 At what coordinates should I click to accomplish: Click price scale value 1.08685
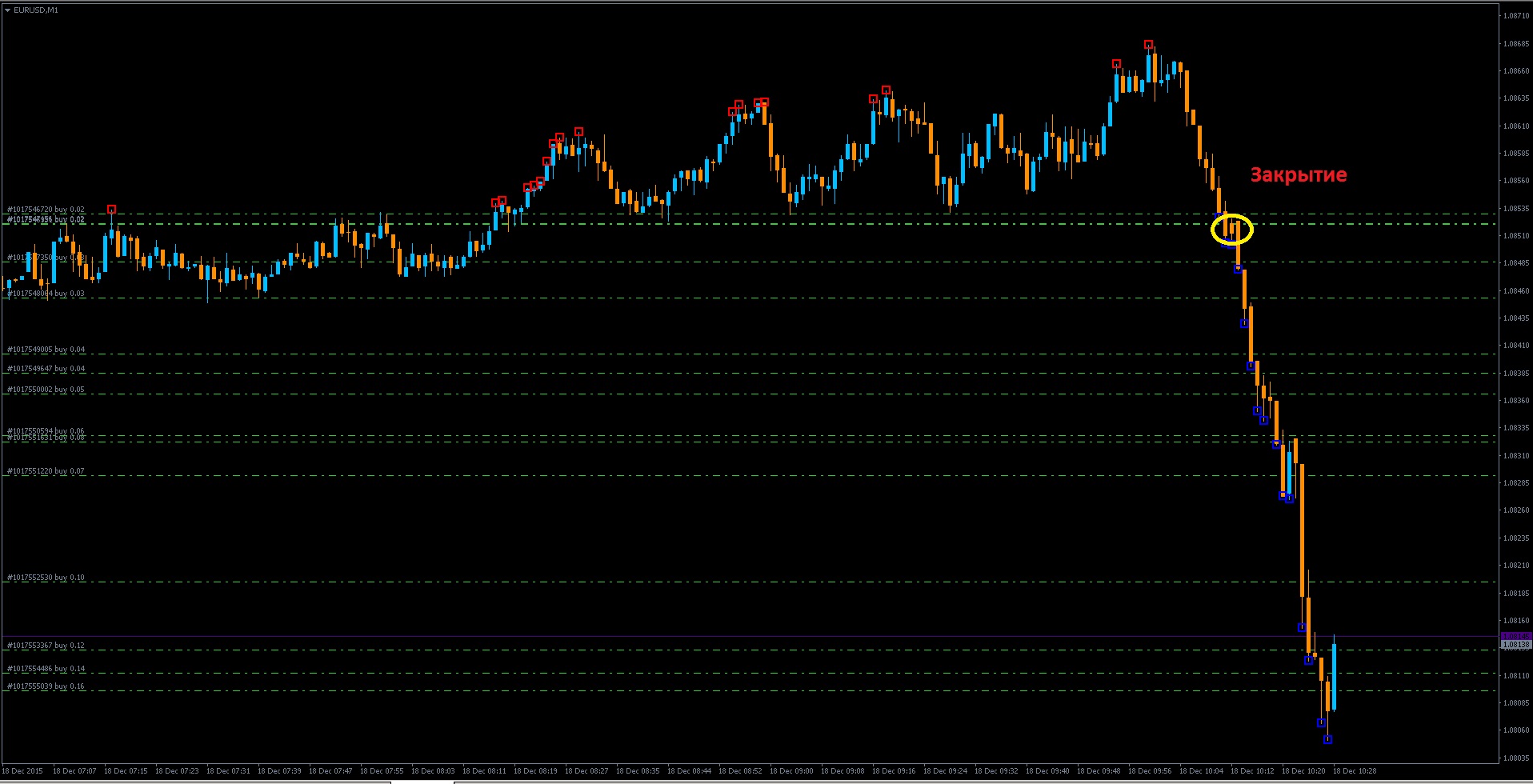pos(1517,44)
